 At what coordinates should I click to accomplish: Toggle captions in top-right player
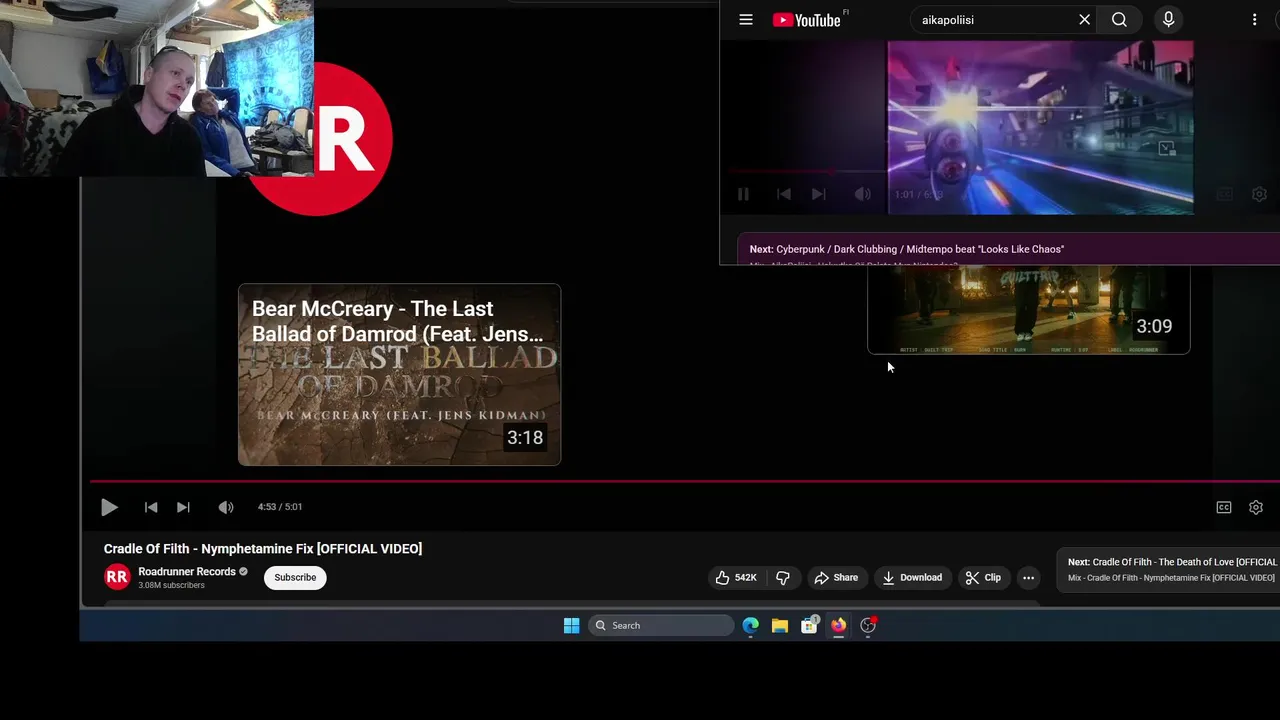coord(1224,194)
